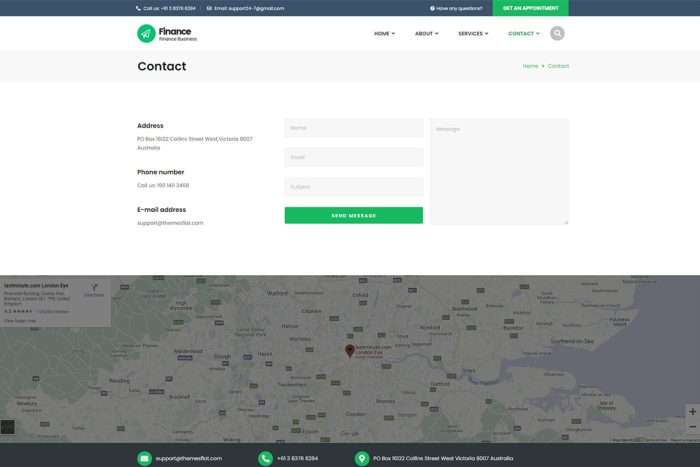Zoom out the map with minus button

coord(692,427)
